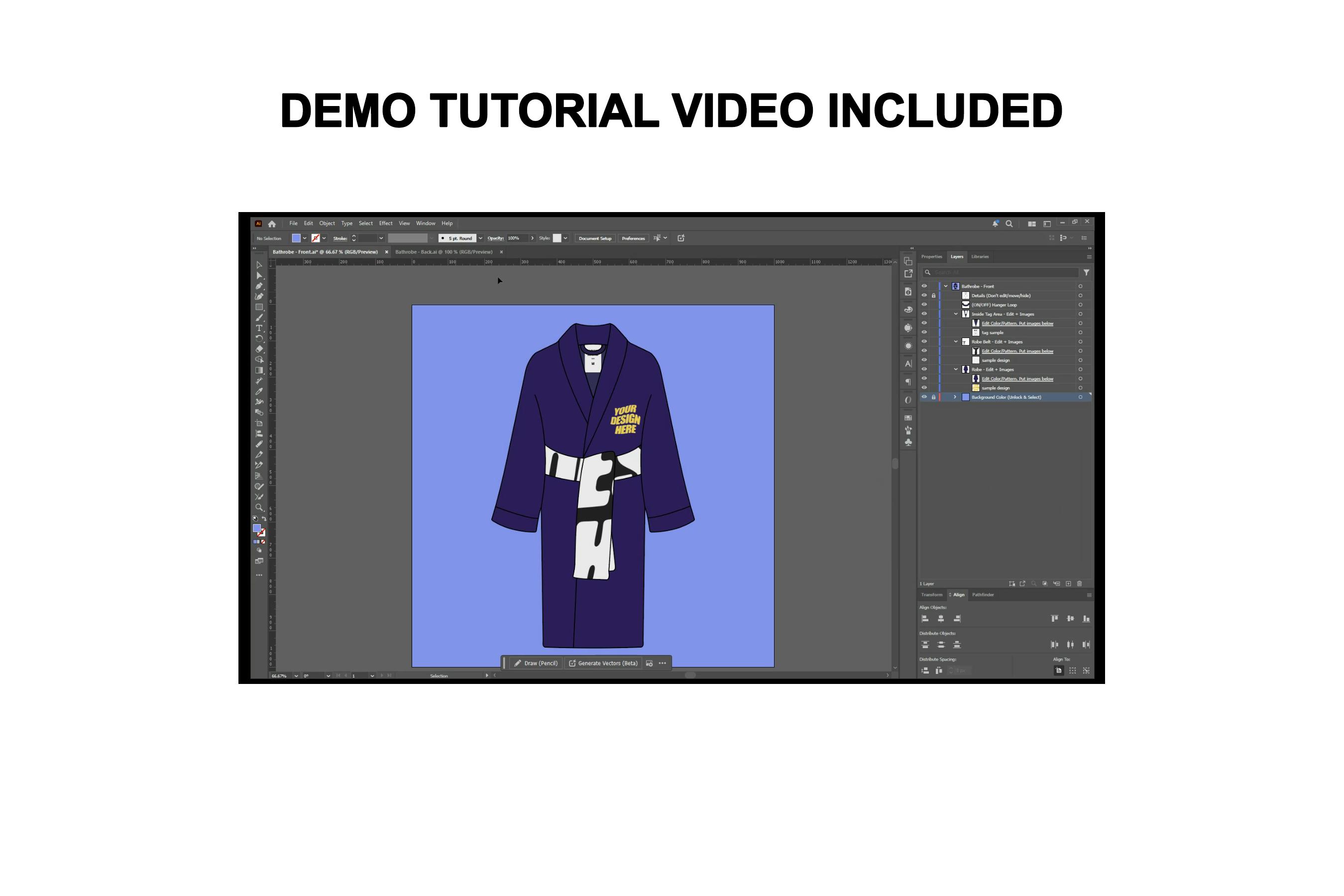
Task: Select the Pen tool
Action: pos(259,286)
